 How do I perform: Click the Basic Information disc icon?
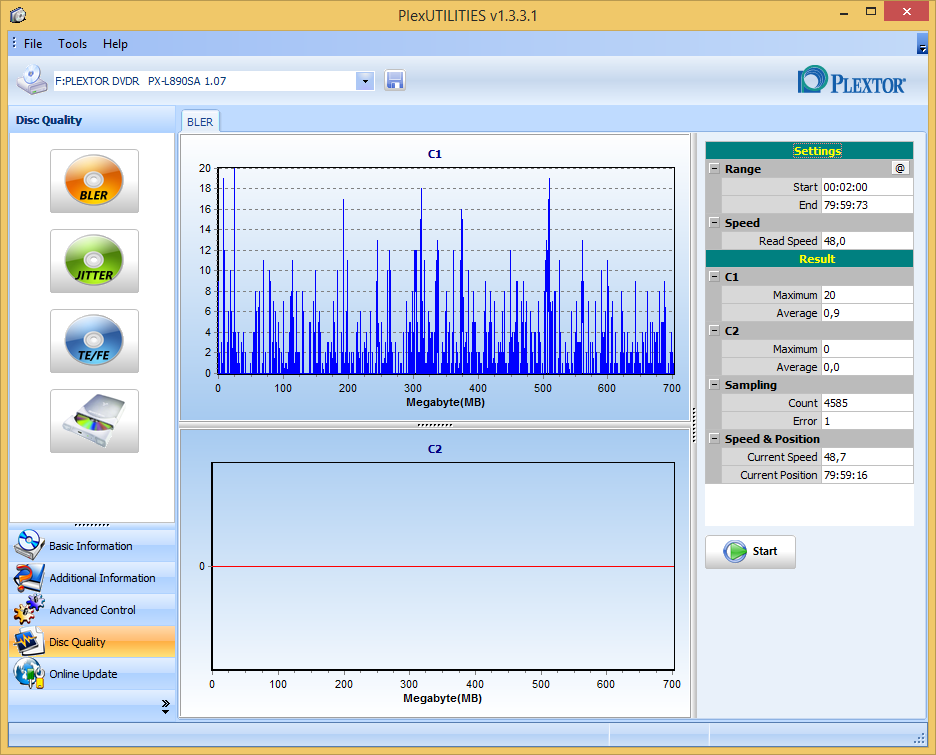tap(28, 544)
